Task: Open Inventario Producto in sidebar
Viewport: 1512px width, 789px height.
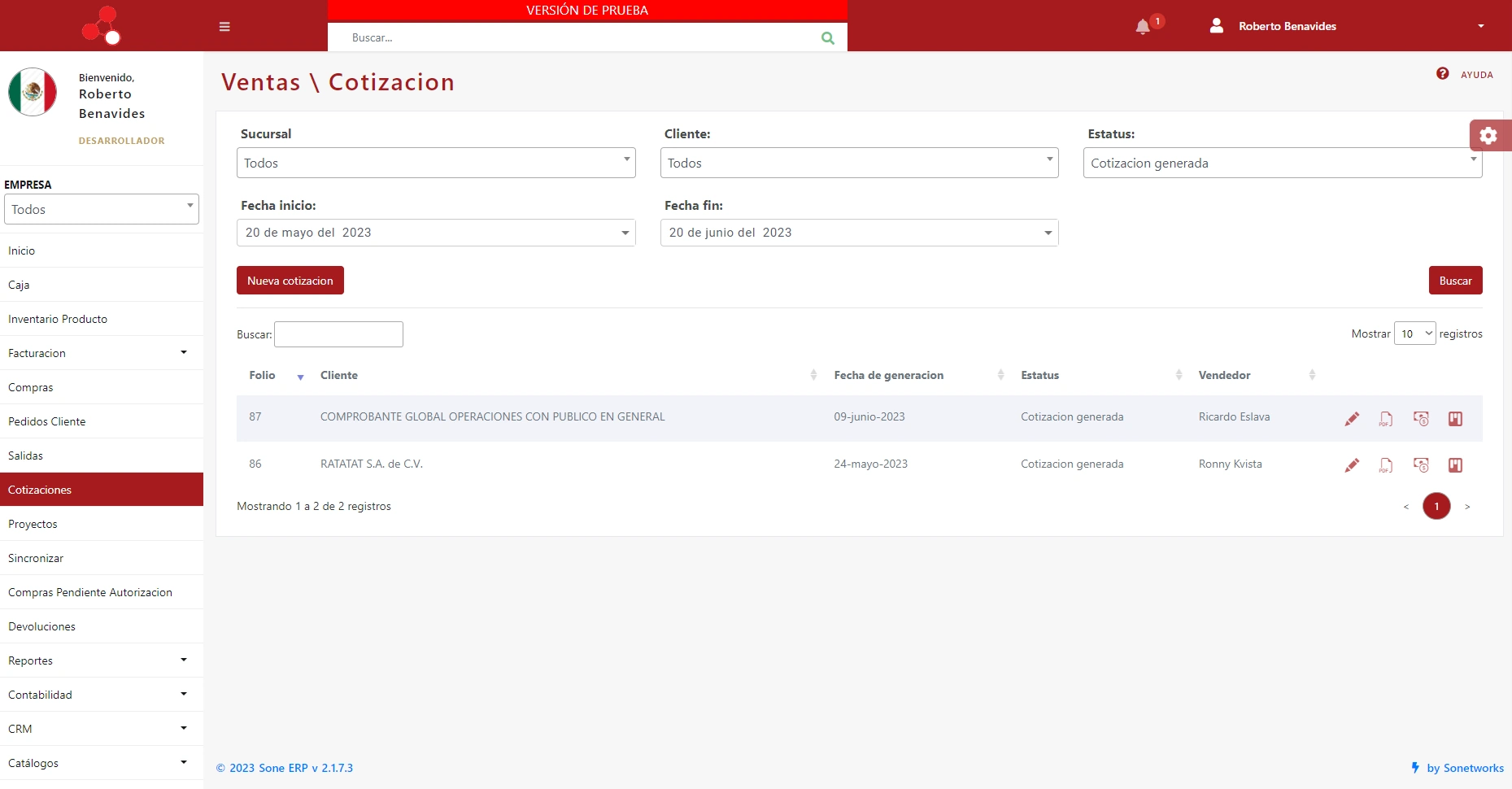Action: [102, 319]
